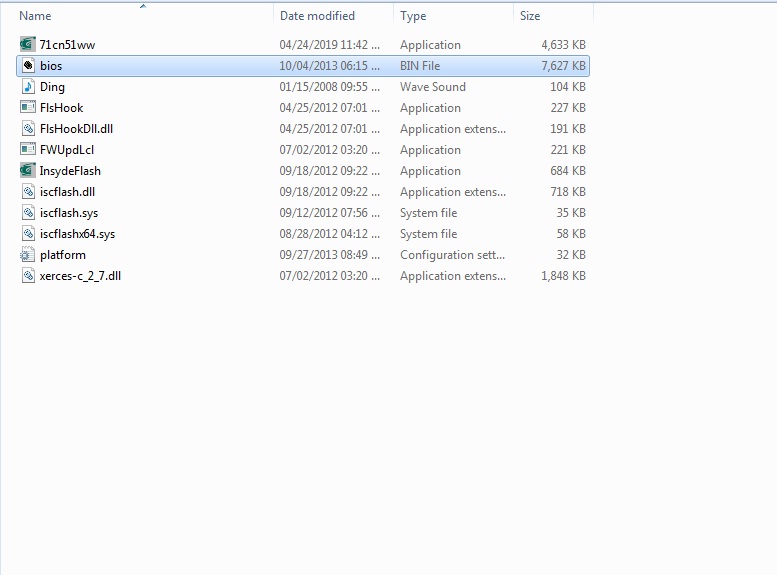This screenshot has height=577, width=777.
Task: Click the 32 KB size cell
Action: pyautogui.click(x=571, y=255)
